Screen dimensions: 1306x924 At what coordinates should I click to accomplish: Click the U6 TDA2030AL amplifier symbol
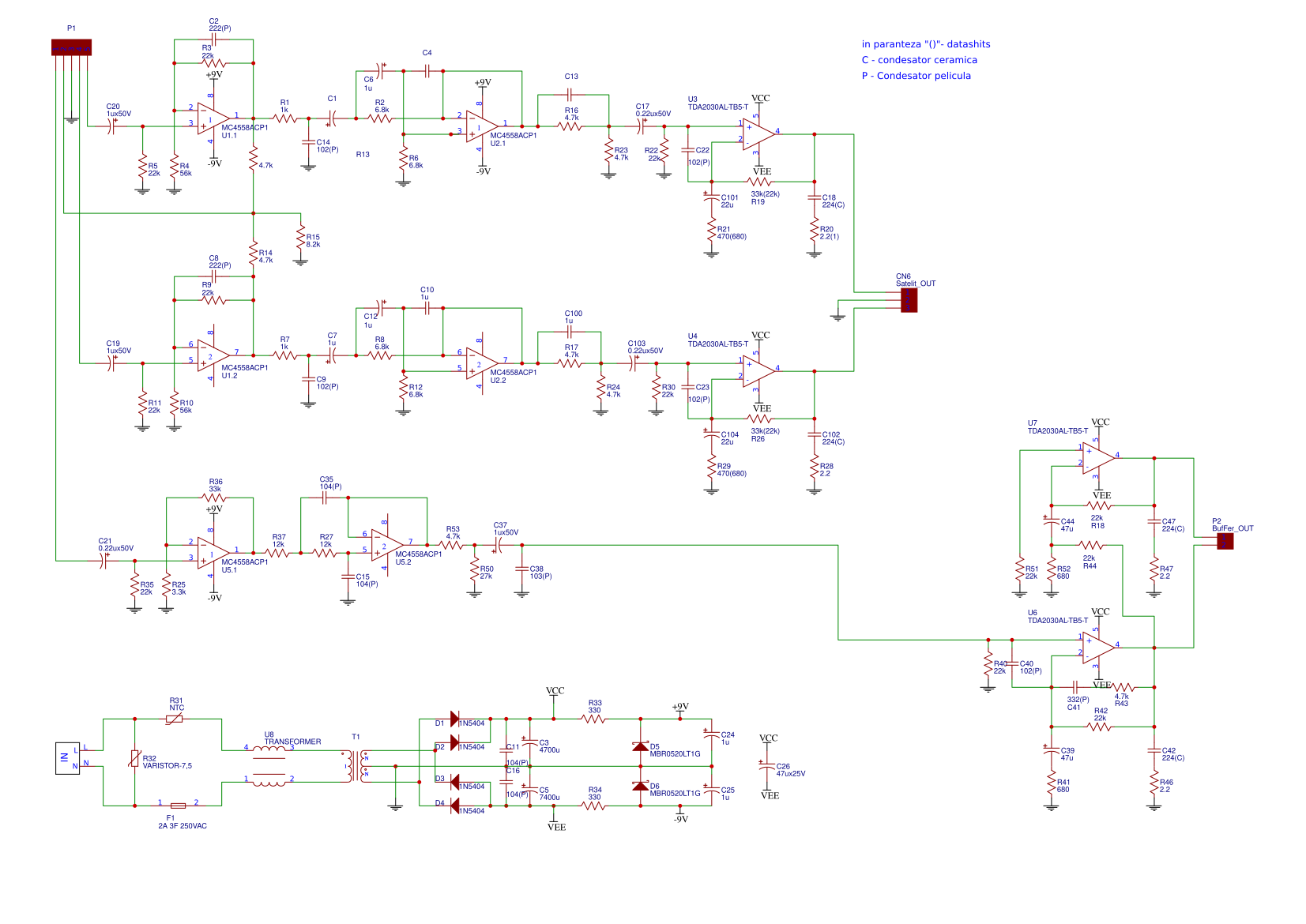click(x=1097, y=648)
